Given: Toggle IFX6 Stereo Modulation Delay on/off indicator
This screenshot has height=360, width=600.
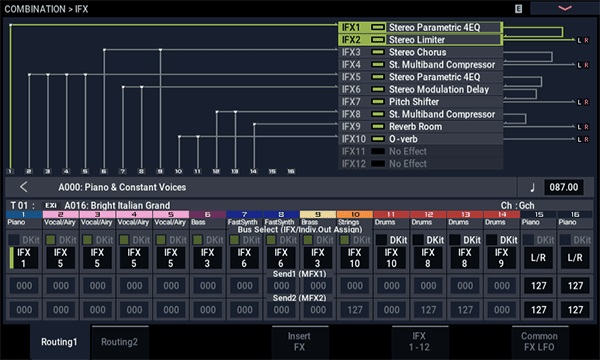Looking at the screenshot, I should [378, 89].
